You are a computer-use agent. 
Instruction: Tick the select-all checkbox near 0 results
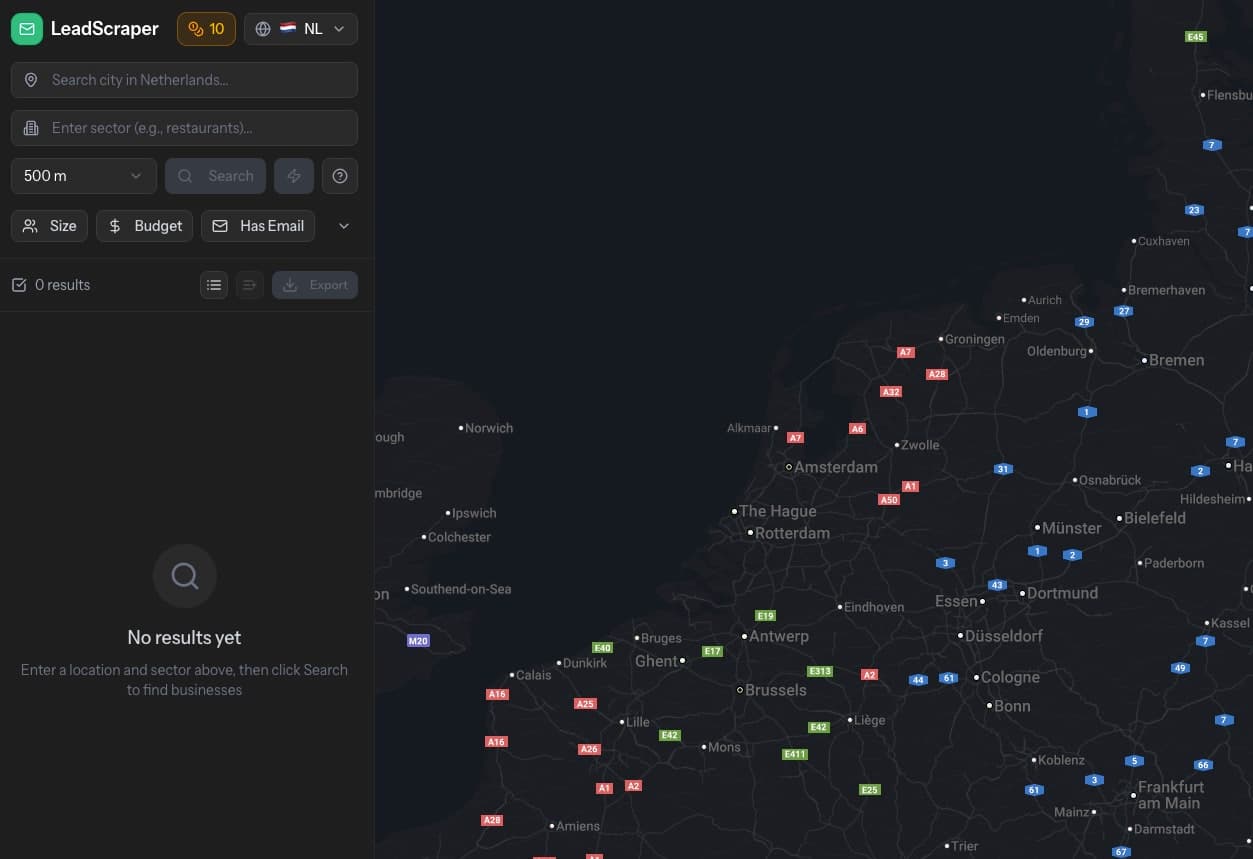click(x=19, y=284)
